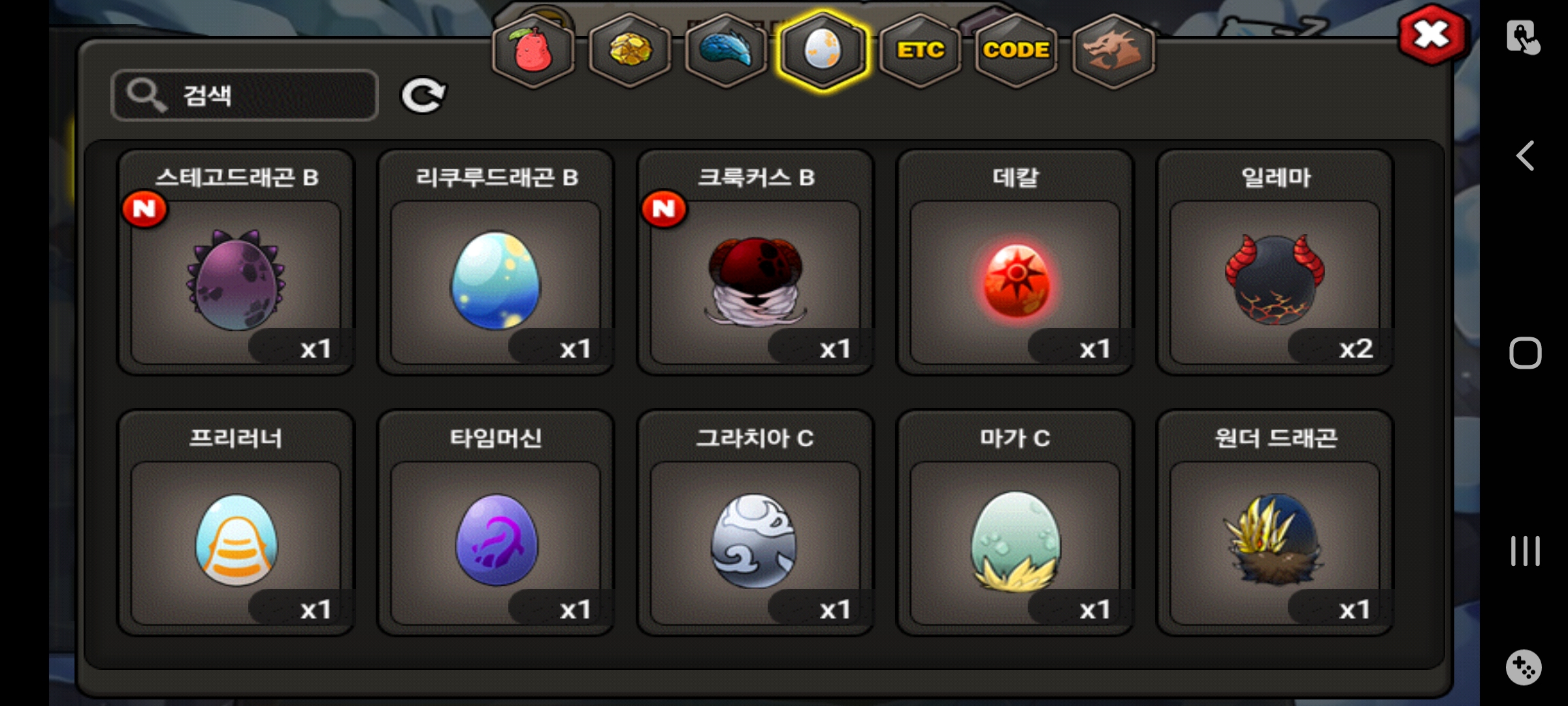Open the CODE tab
The image size is (1568, 706).
pyautogui.click(x=1016, y=51)
